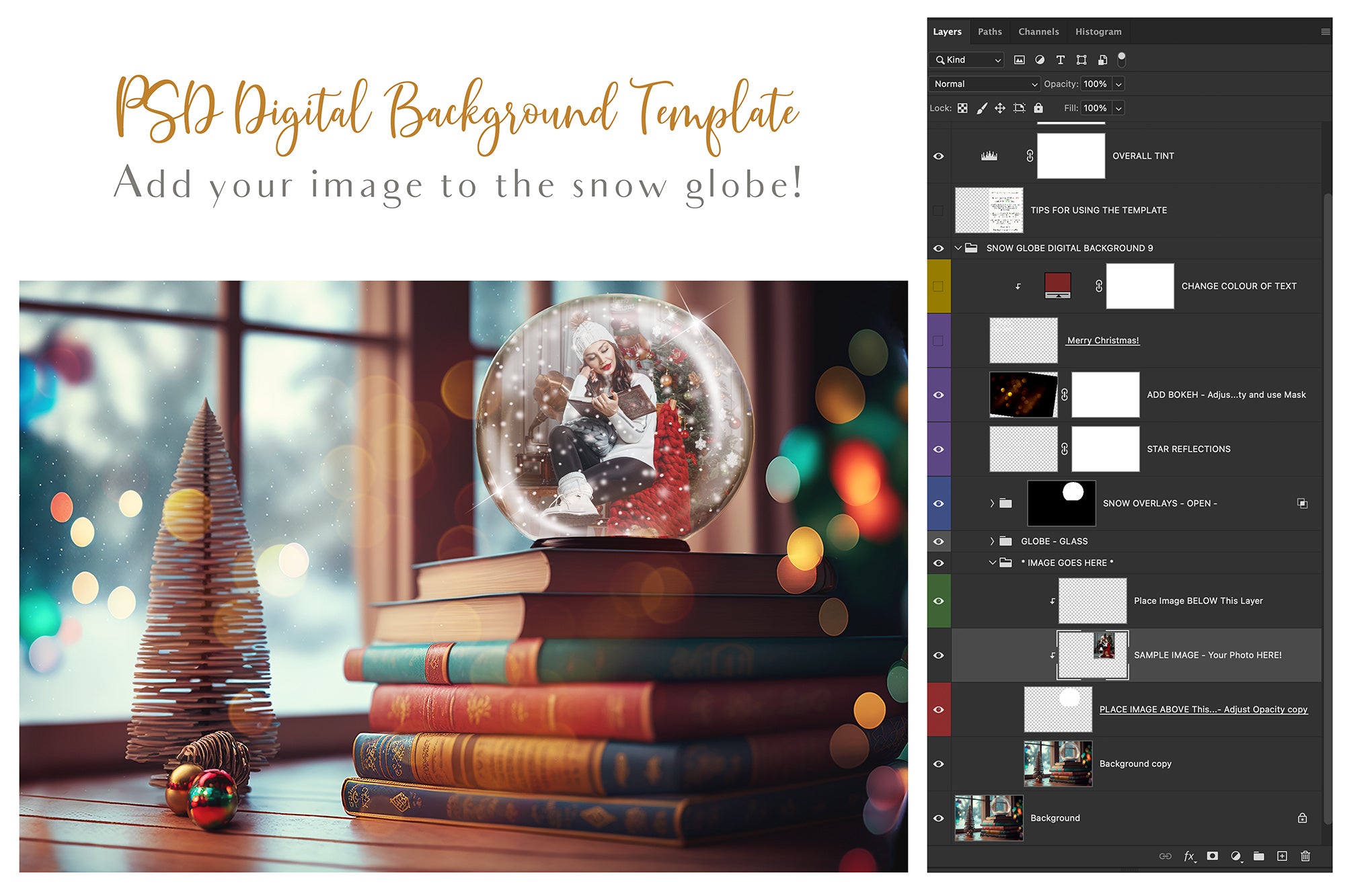Show the TIPS FOR USING THE TEMPLATE layer
The height and width of the screenshot is (896, 1345).
pos(939,210)
